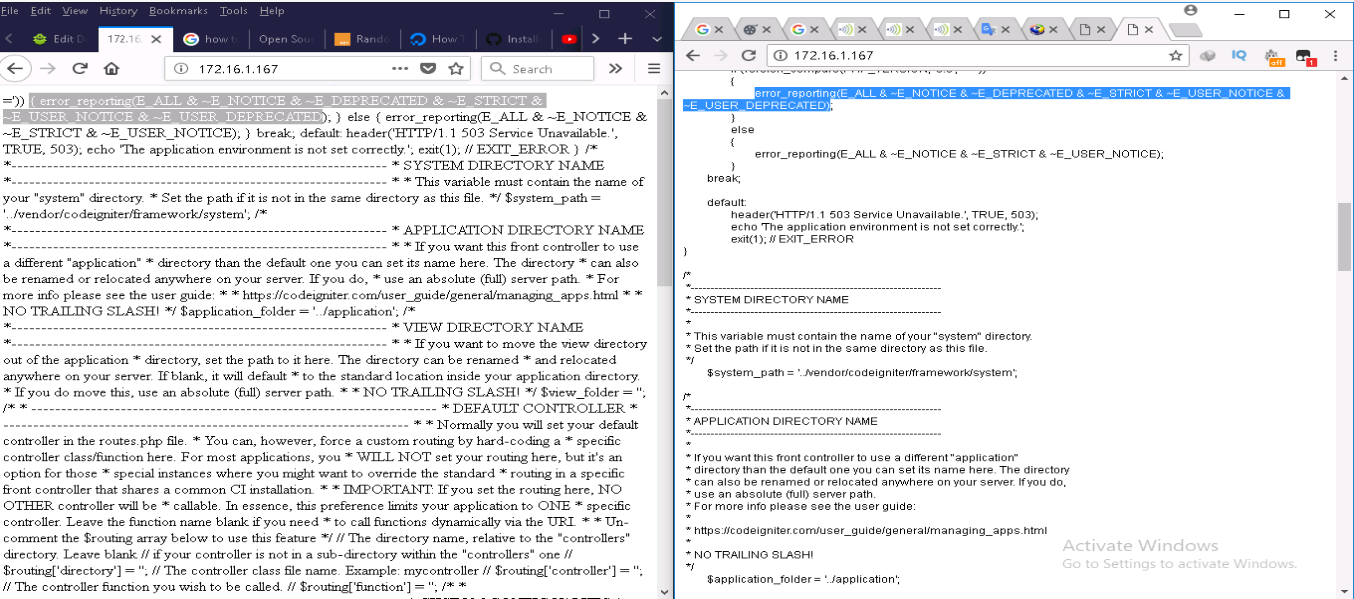The image size is (1354, 599).
Task: Click the gray cloud extension in Chrome
Action: click(x=1209, y=56)
